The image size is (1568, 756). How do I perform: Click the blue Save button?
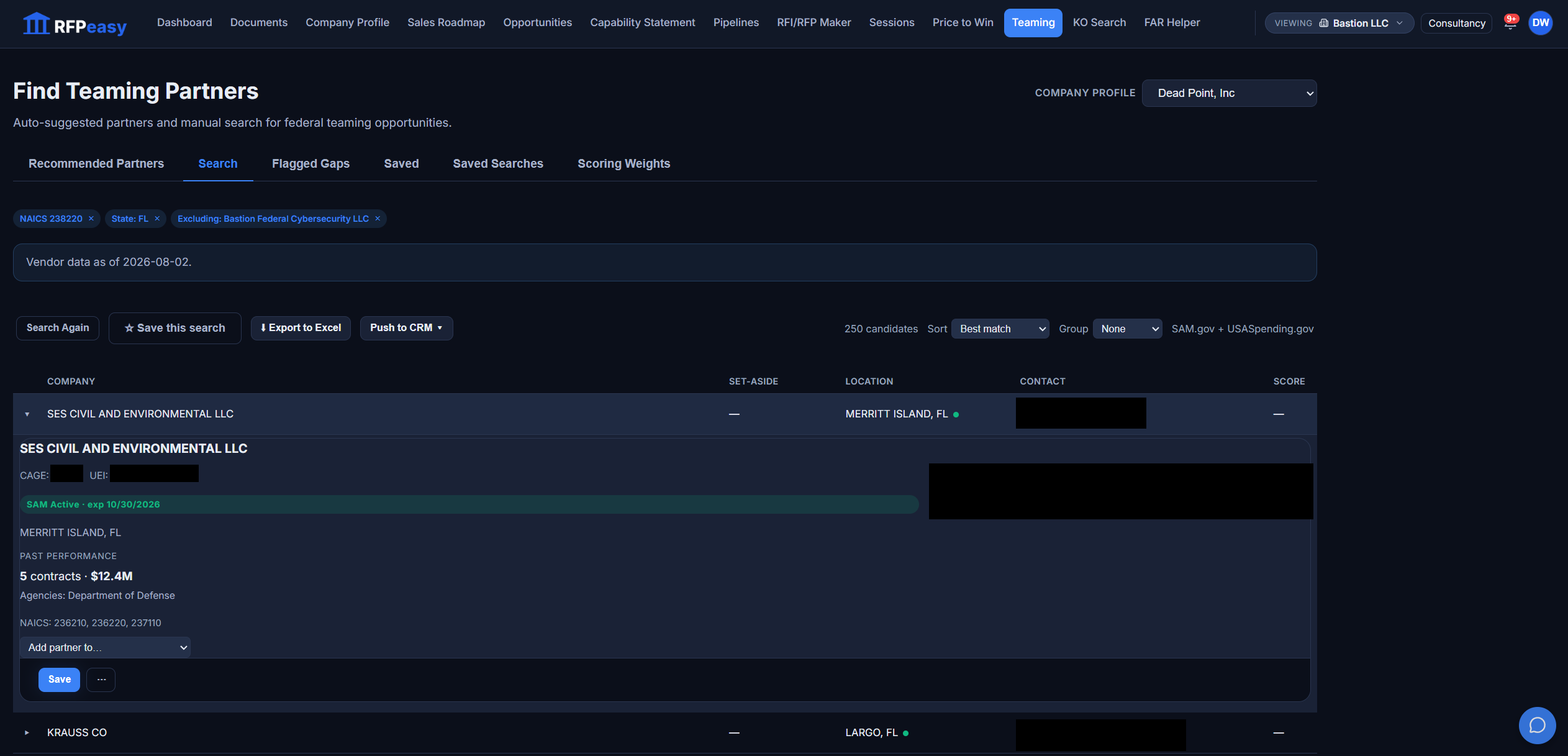[59, 680]
